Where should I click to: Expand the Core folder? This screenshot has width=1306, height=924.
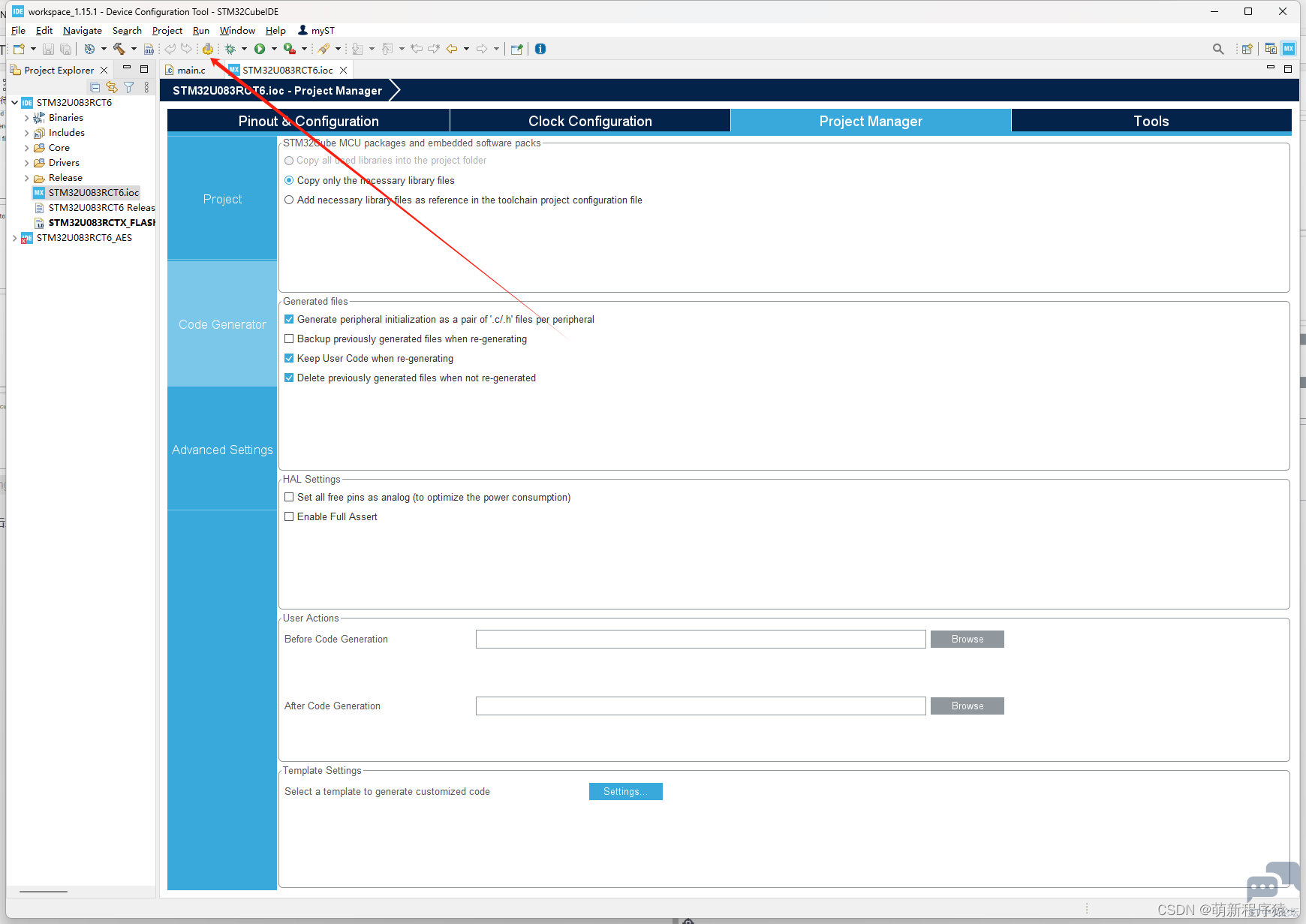click(x=27, y=148)
